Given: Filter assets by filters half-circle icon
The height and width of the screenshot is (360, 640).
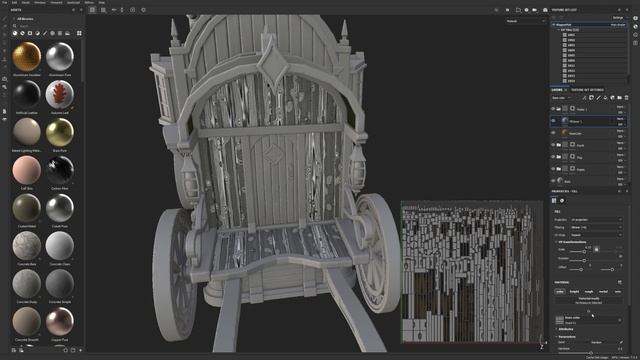Looking at the screenshot, I should [37, 33].
